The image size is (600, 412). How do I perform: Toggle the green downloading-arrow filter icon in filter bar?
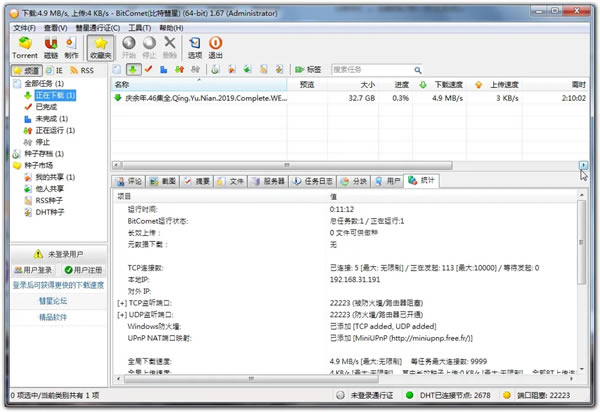point(133,69)
